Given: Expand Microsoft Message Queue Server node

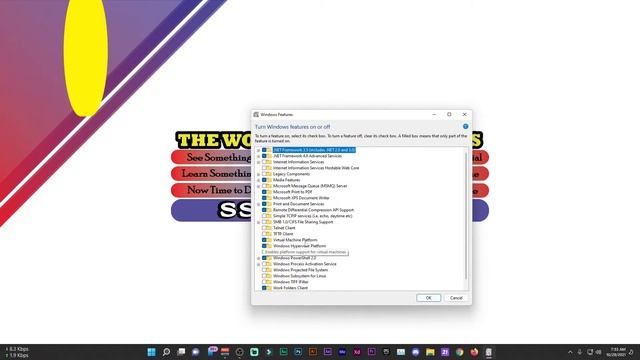Looking at the screenshot, I should 258,186.
